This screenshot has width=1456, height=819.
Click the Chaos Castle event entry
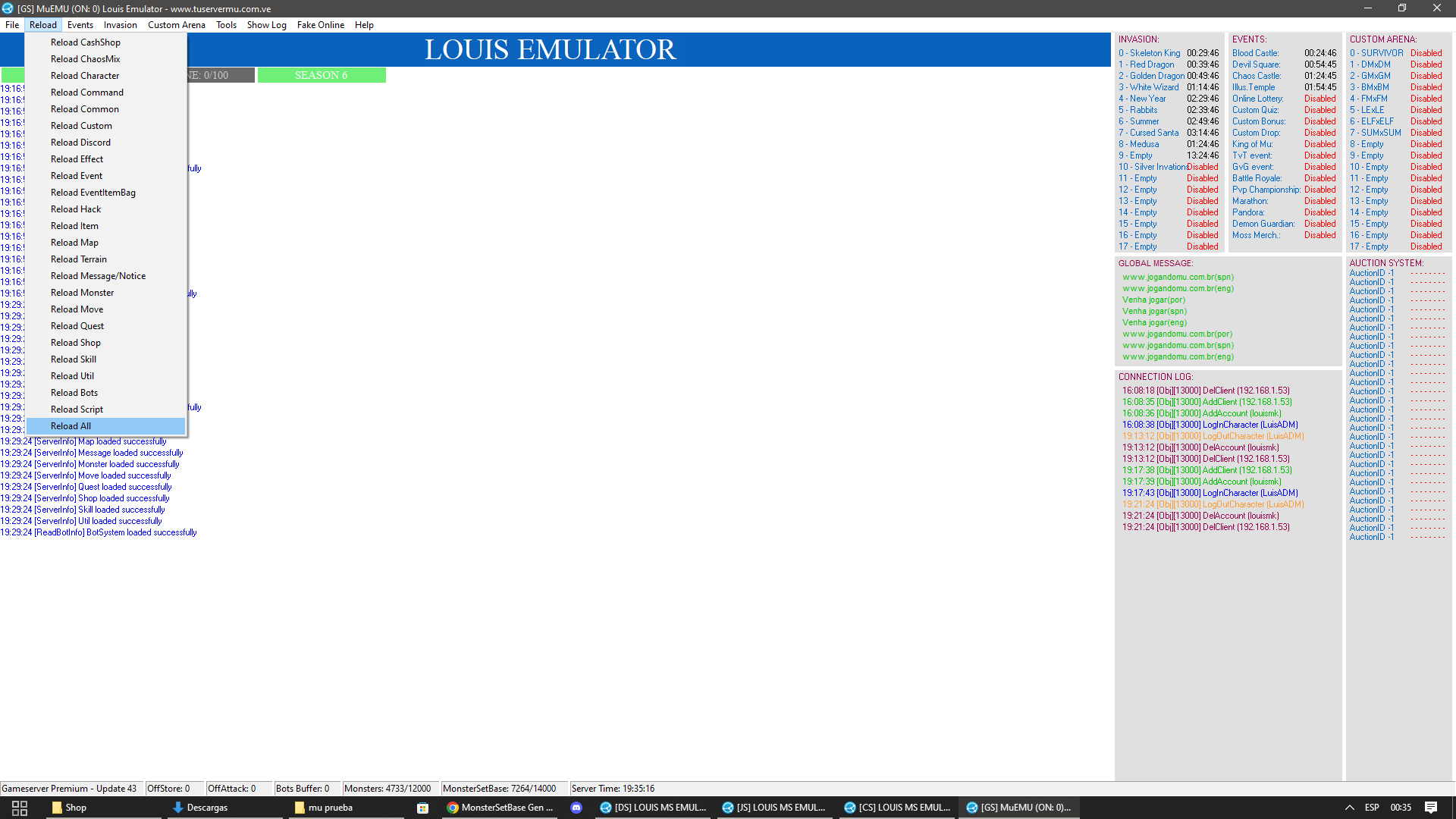pos(1284,76)
